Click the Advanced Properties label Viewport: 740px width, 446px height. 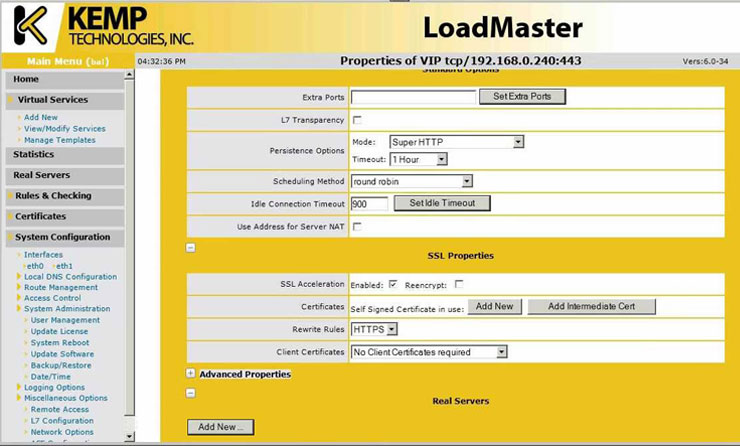coord(245,374)
